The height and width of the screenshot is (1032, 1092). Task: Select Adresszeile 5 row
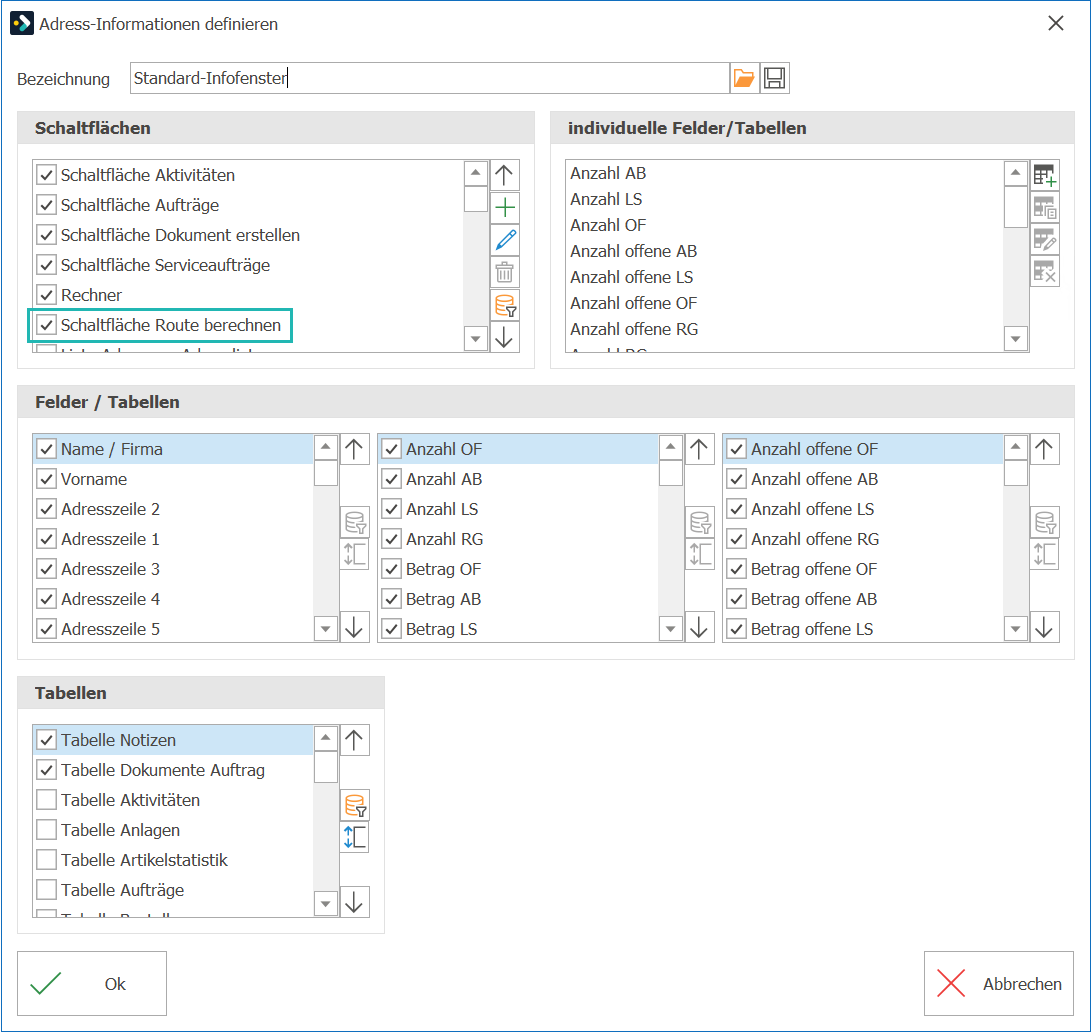coord(173,629)
